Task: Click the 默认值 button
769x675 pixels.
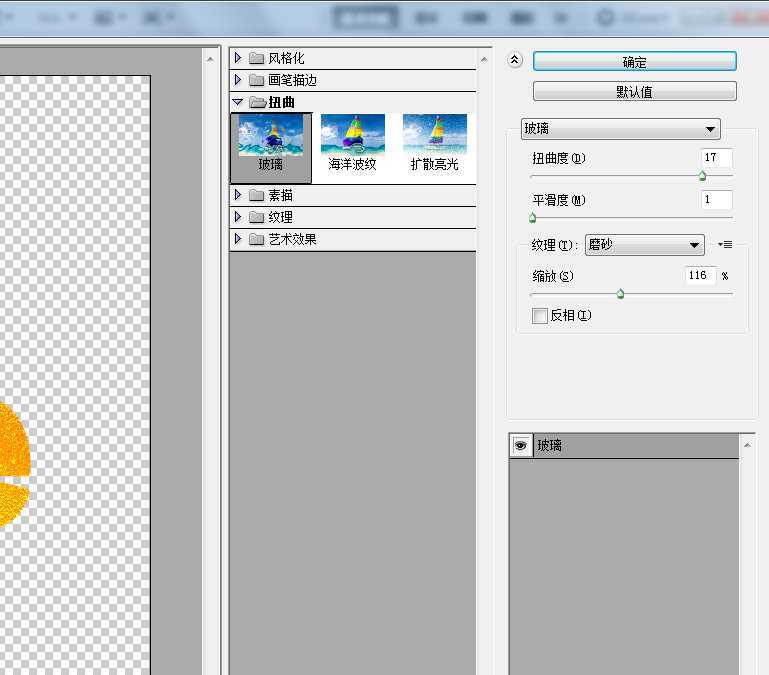Action: (634, 92)
